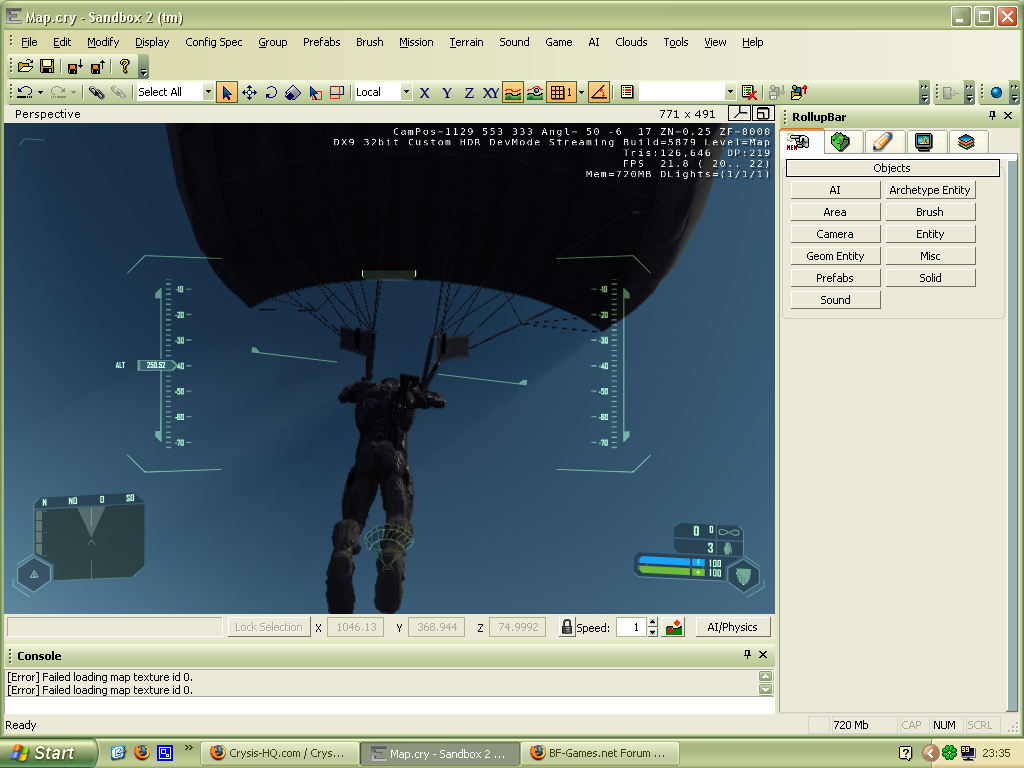Image resolution: width=1024 pixels, height=768 pixels.
Task: Click the RollupBar pin icon
Action: click(x=992, y=116)
